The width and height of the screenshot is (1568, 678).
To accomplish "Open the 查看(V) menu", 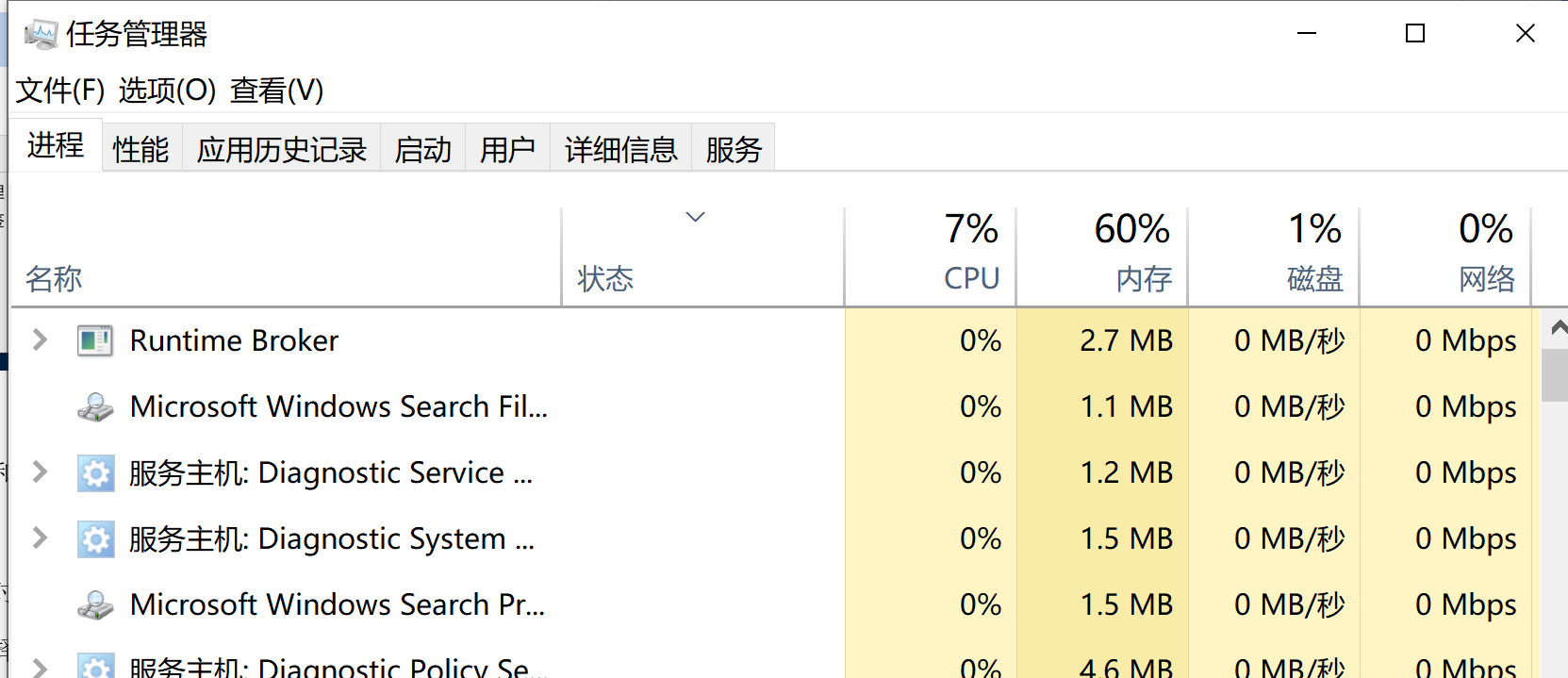I will pyautogui.click(x=276, y=91).
